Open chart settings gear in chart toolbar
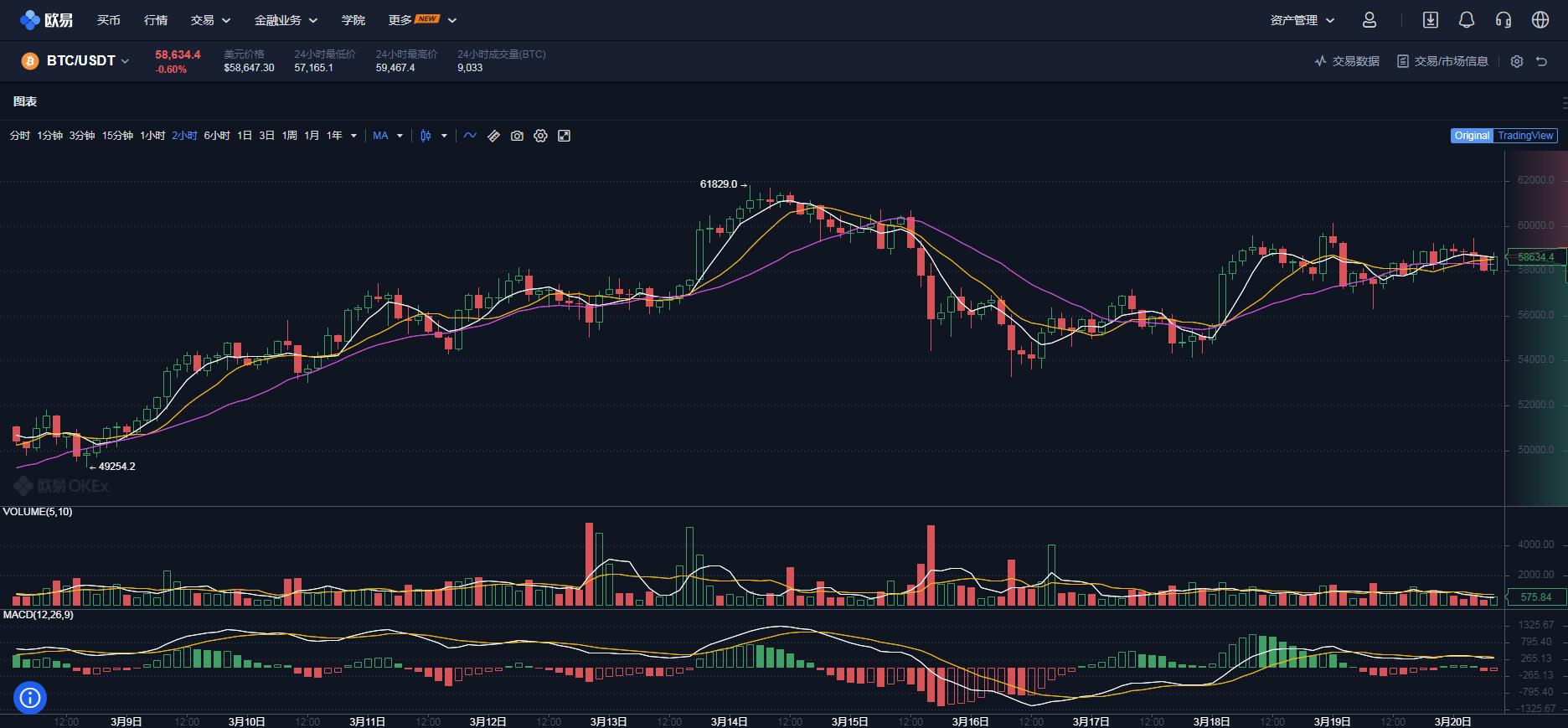 (x=540, y=136)
